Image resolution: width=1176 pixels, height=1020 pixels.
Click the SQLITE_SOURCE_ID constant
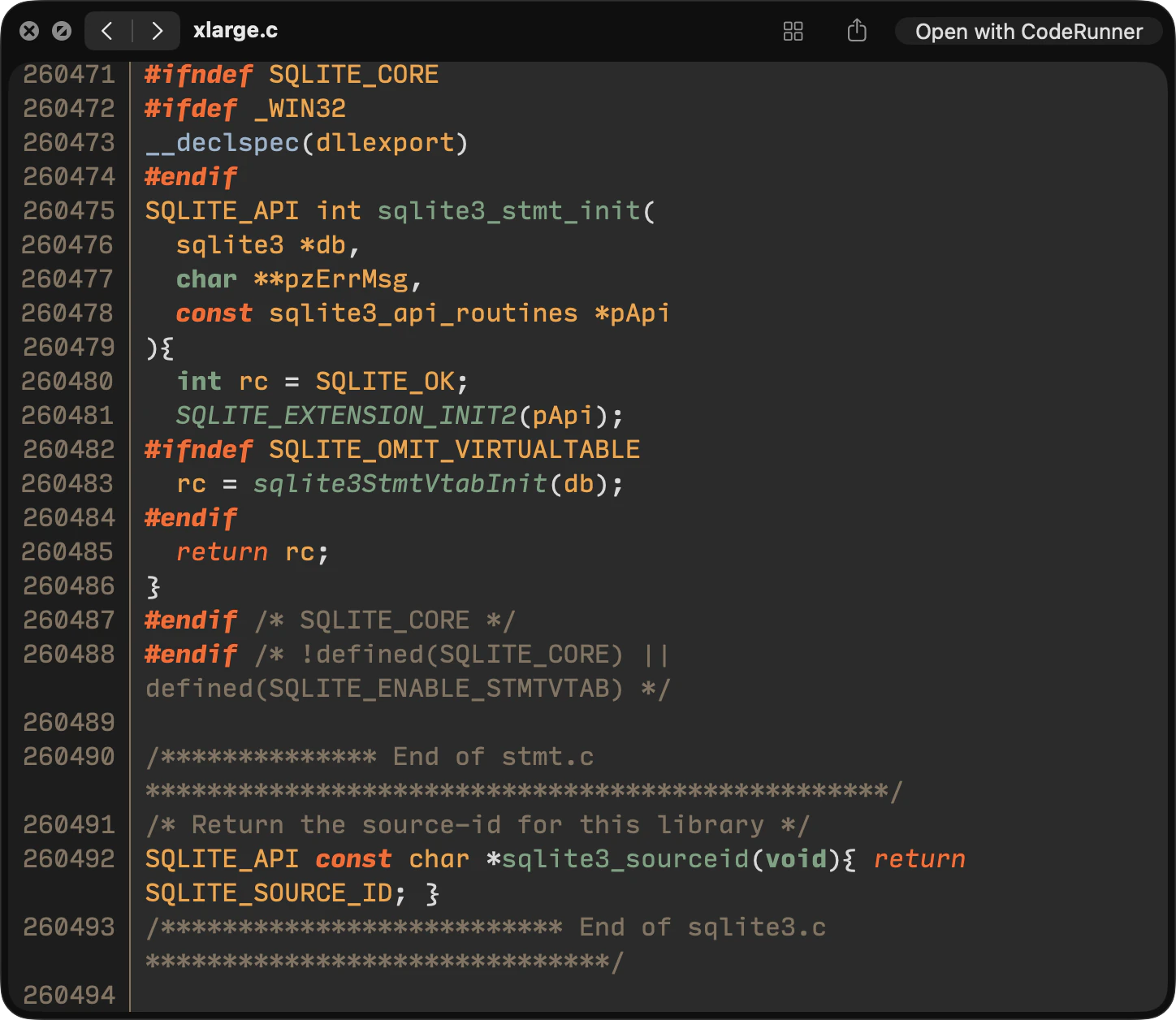[269, 893]
